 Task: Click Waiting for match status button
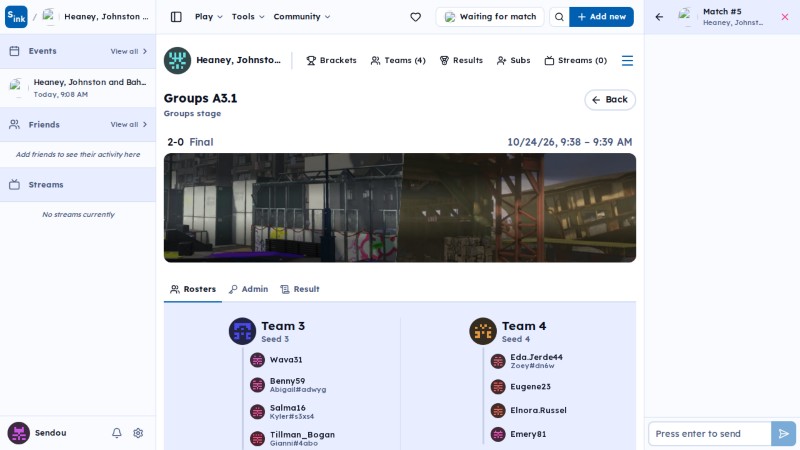click(490, 17)
